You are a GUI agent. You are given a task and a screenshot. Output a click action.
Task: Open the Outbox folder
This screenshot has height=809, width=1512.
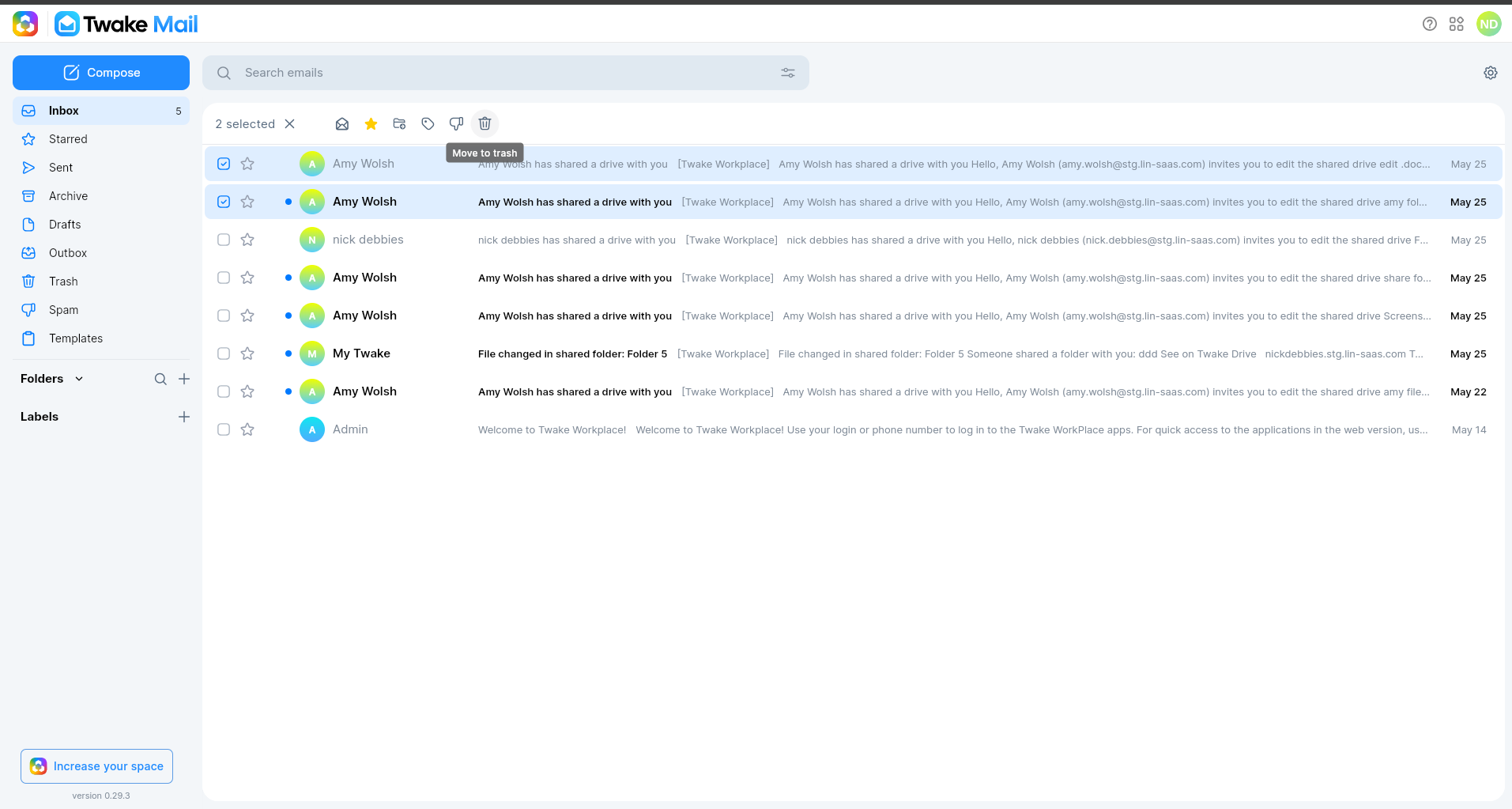pos(101,253)
